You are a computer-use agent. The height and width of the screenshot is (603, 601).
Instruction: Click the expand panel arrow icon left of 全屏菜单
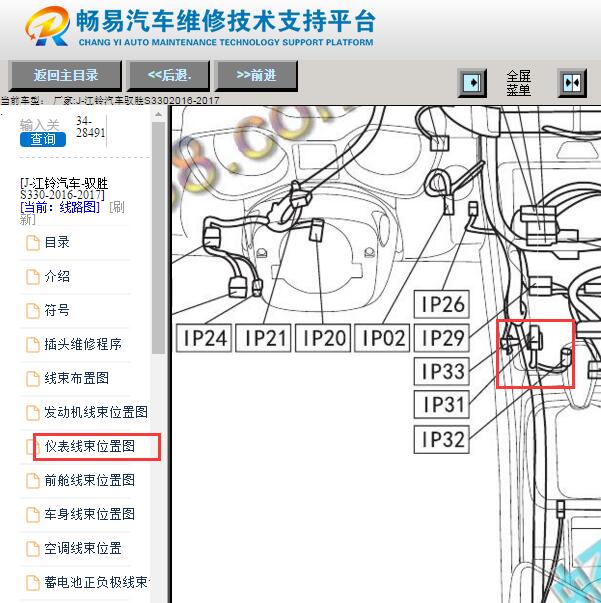coord(472,83)
